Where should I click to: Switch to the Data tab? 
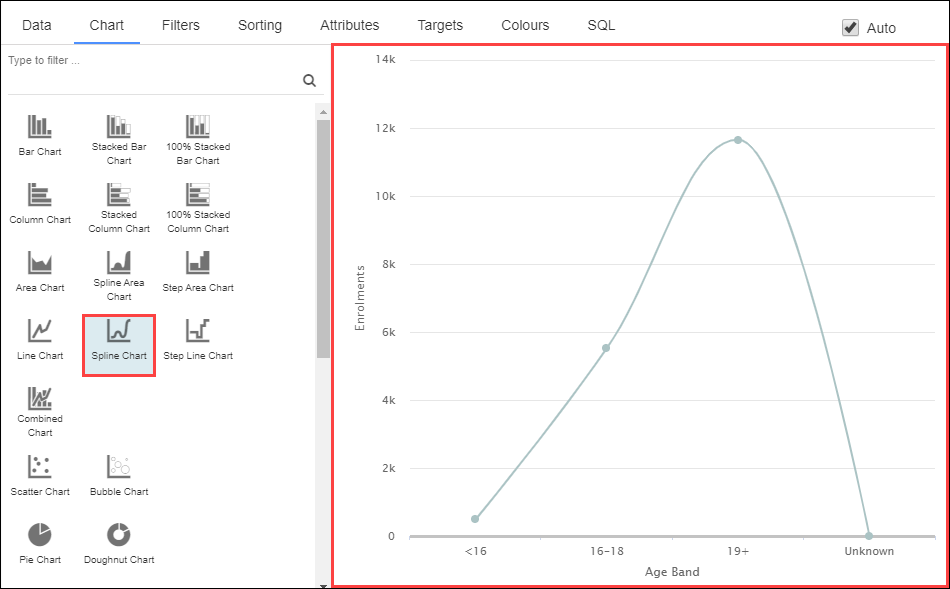[36, 25]
